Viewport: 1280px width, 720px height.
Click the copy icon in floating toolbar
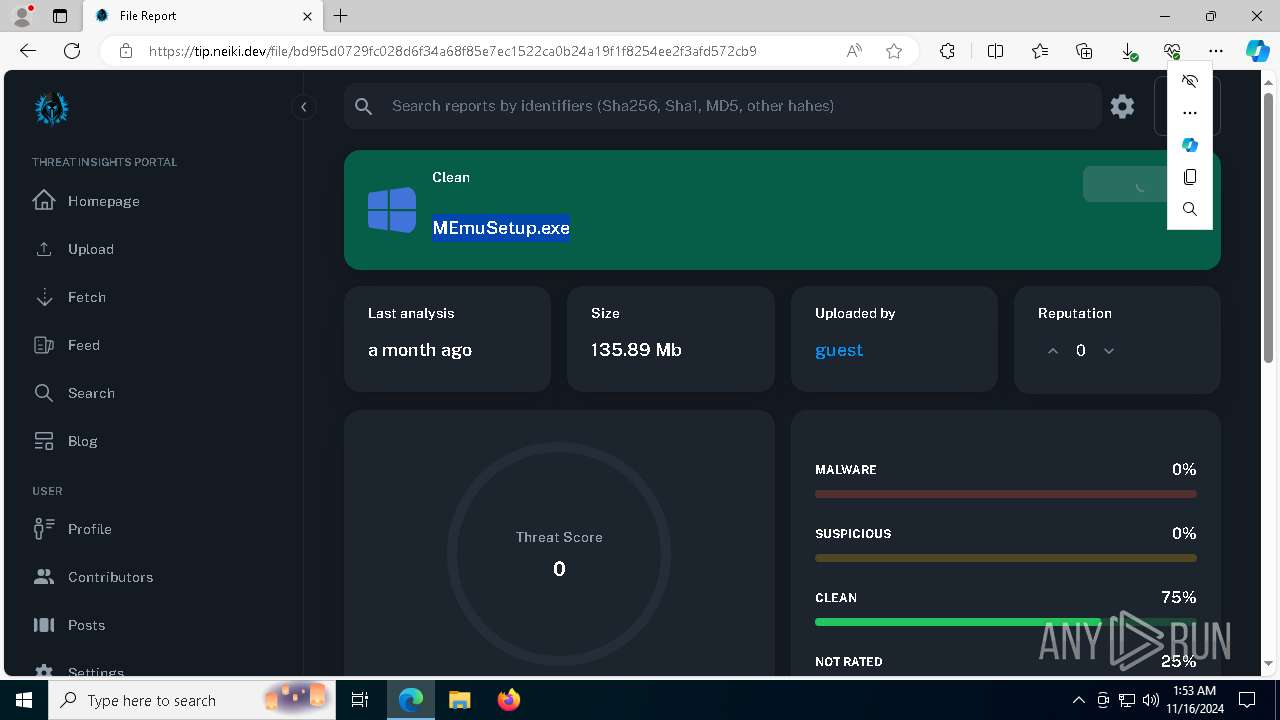(x=1190, y=177)
